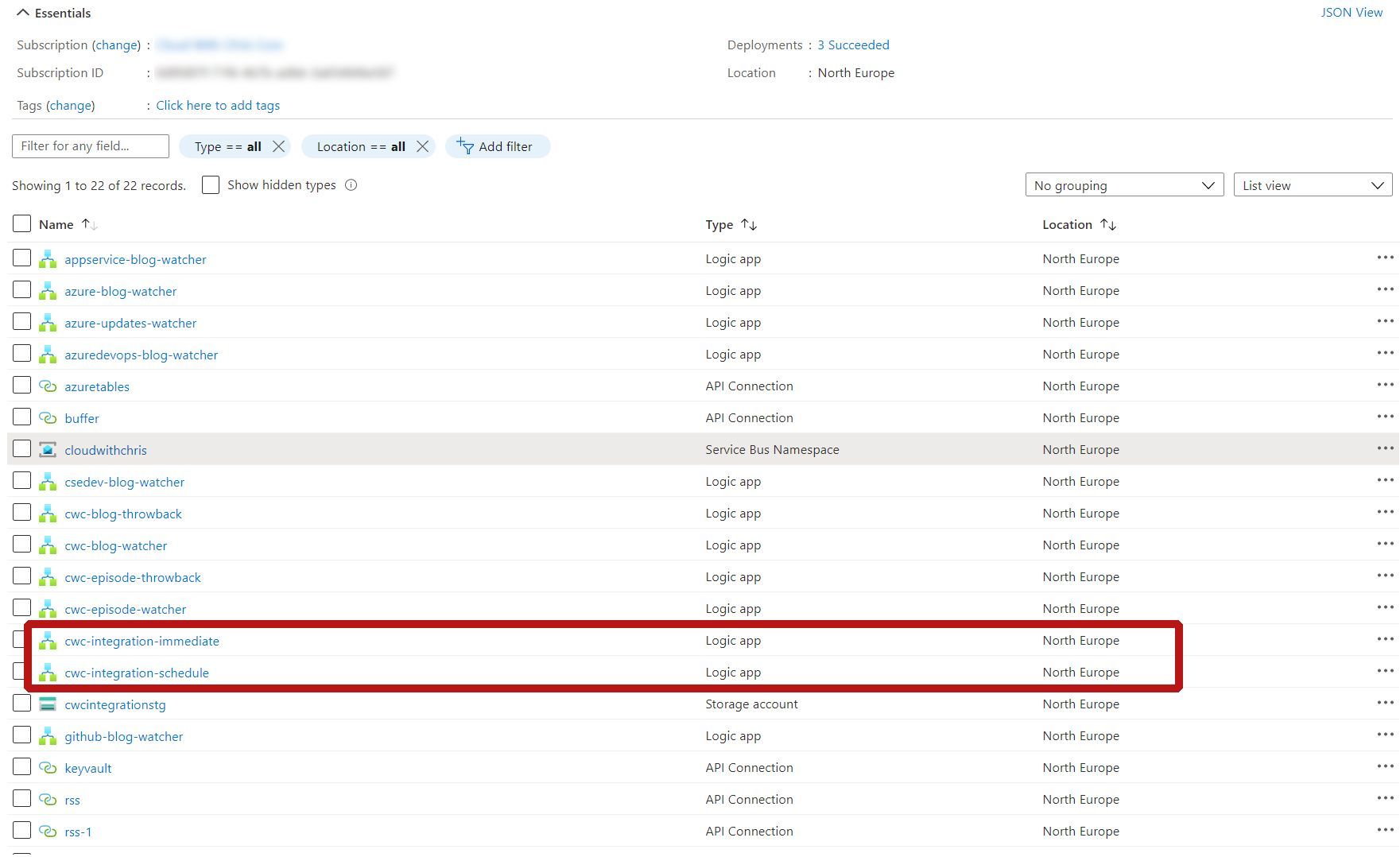Click the keyvault API connection icon
The height and width of the screenshot is (857, 1400).
48,768
